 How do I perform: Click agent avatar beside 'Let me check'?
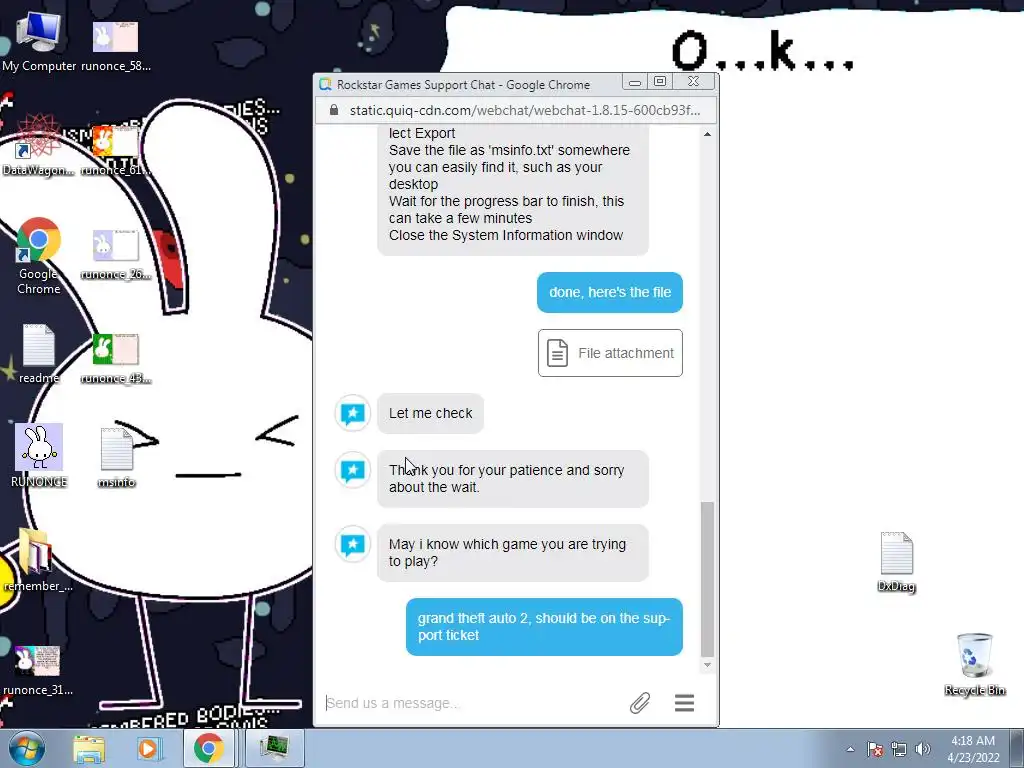click(353, 413)
